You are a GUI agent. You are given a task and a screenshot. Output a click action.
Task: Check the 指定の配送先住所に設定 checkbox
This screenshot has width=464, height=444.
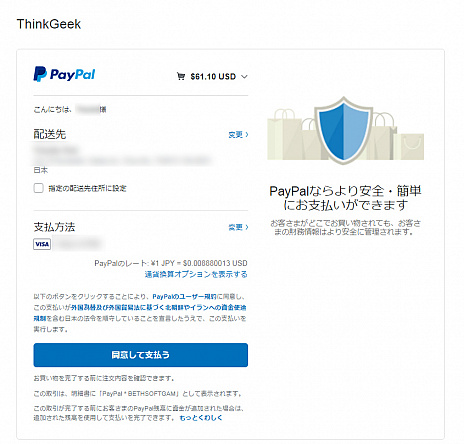click(x=38, y=188)
